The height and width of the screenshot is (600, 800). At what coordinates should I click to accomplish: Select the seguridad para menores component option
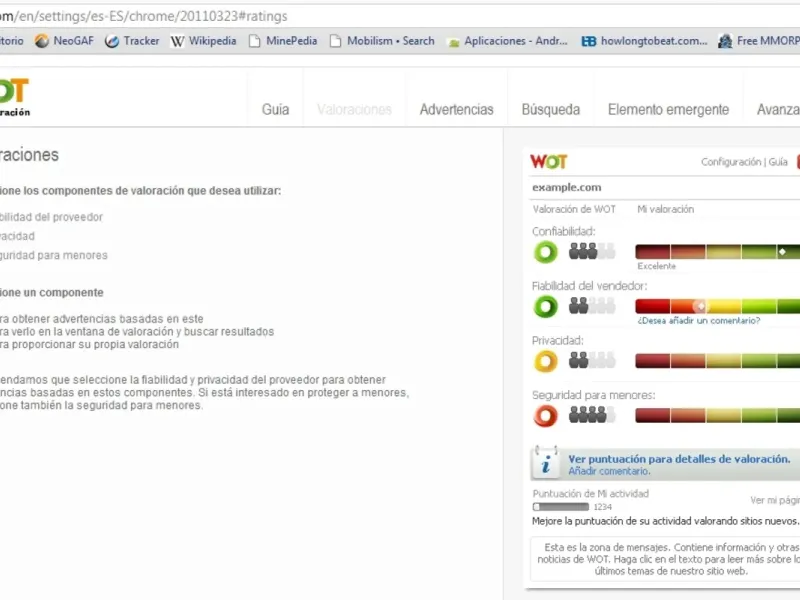(x=54, y=255)
